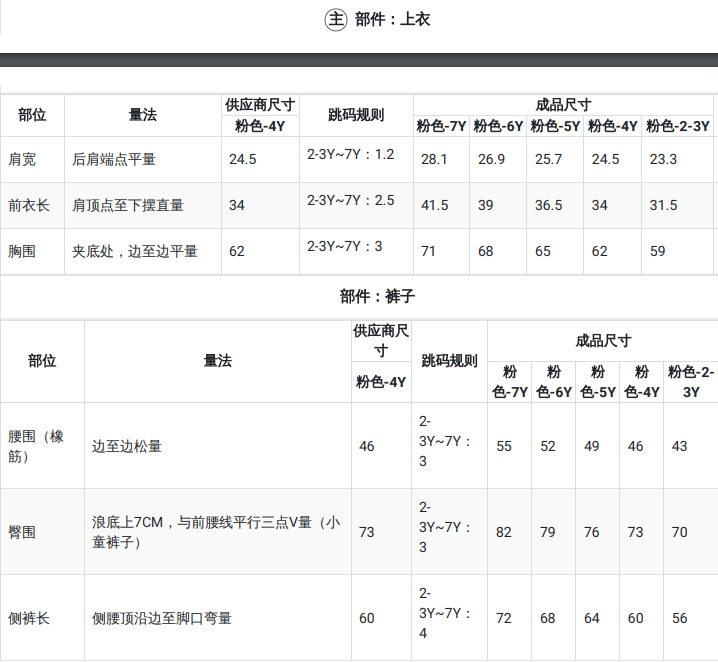Click the 臀围 value 70
718x662 pixels.
(x=680, y=532)
